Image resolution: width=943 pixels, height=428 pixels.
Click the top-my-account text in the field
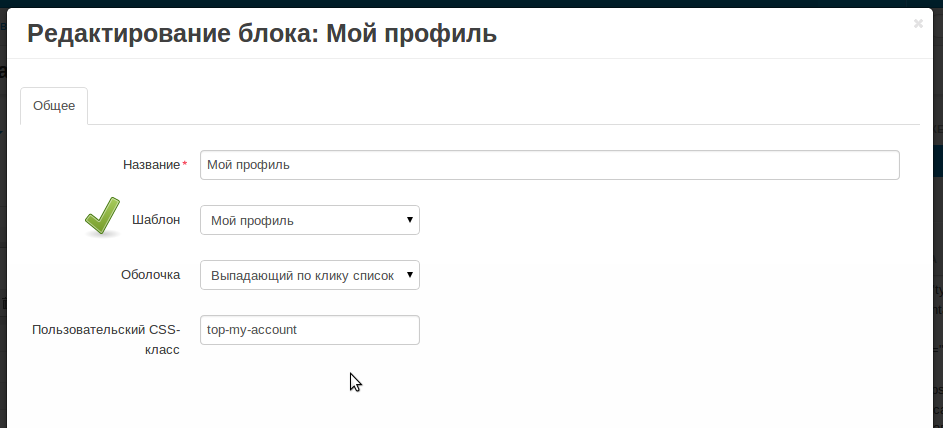click(x=252, y=330)
